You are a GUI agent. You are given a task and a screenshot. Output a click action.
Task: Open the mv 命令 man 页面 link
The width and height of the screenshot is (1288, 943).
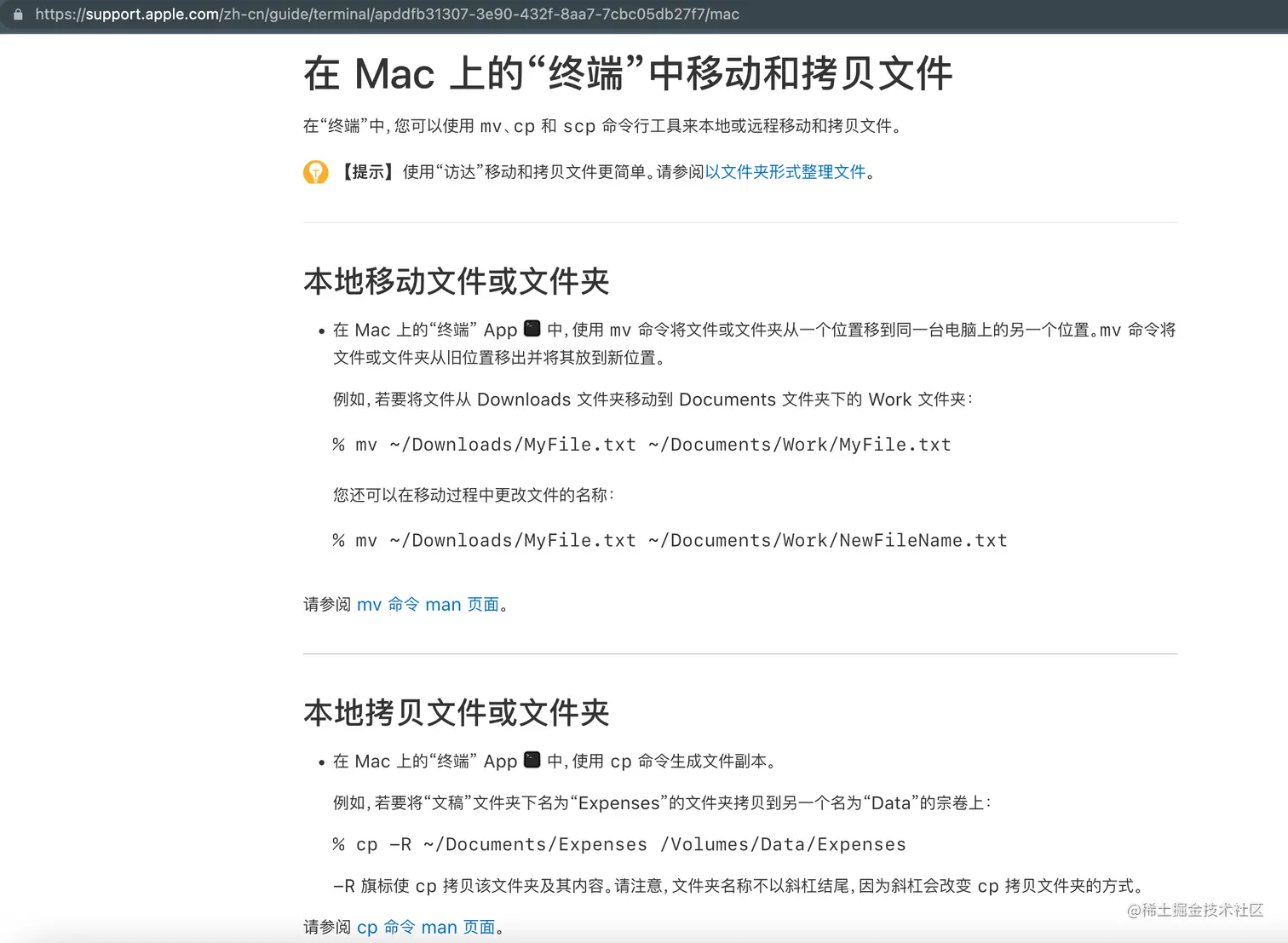click(428, 604)
